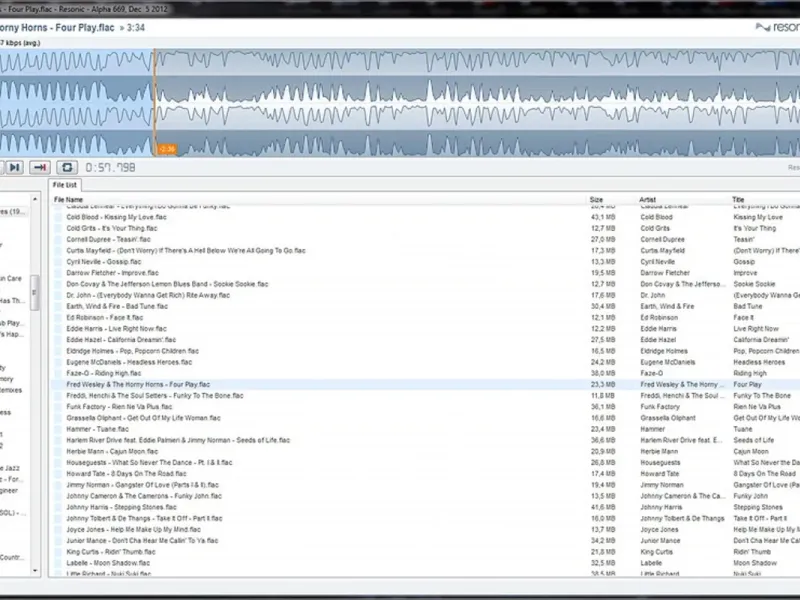Select Funk Factory - Rien Ne Va Plus.flac

[119, 407]
